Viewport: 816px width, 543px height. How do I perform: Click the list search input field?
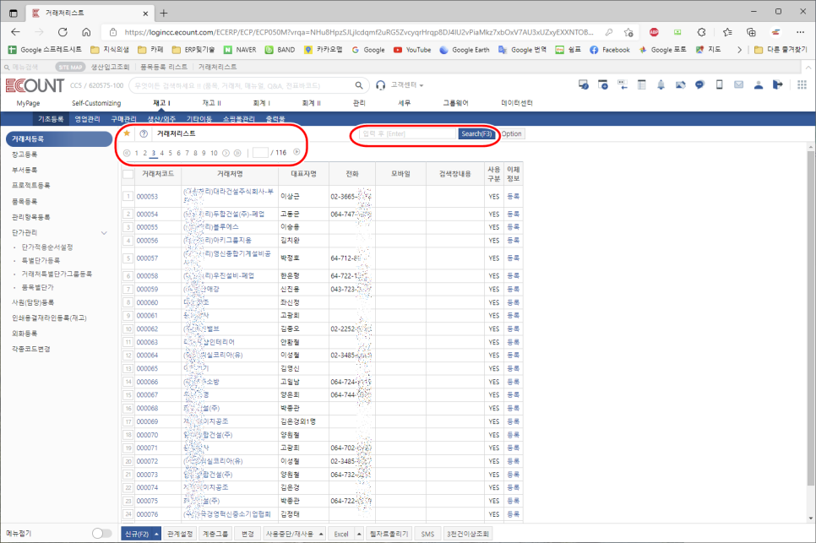(409, 134)
